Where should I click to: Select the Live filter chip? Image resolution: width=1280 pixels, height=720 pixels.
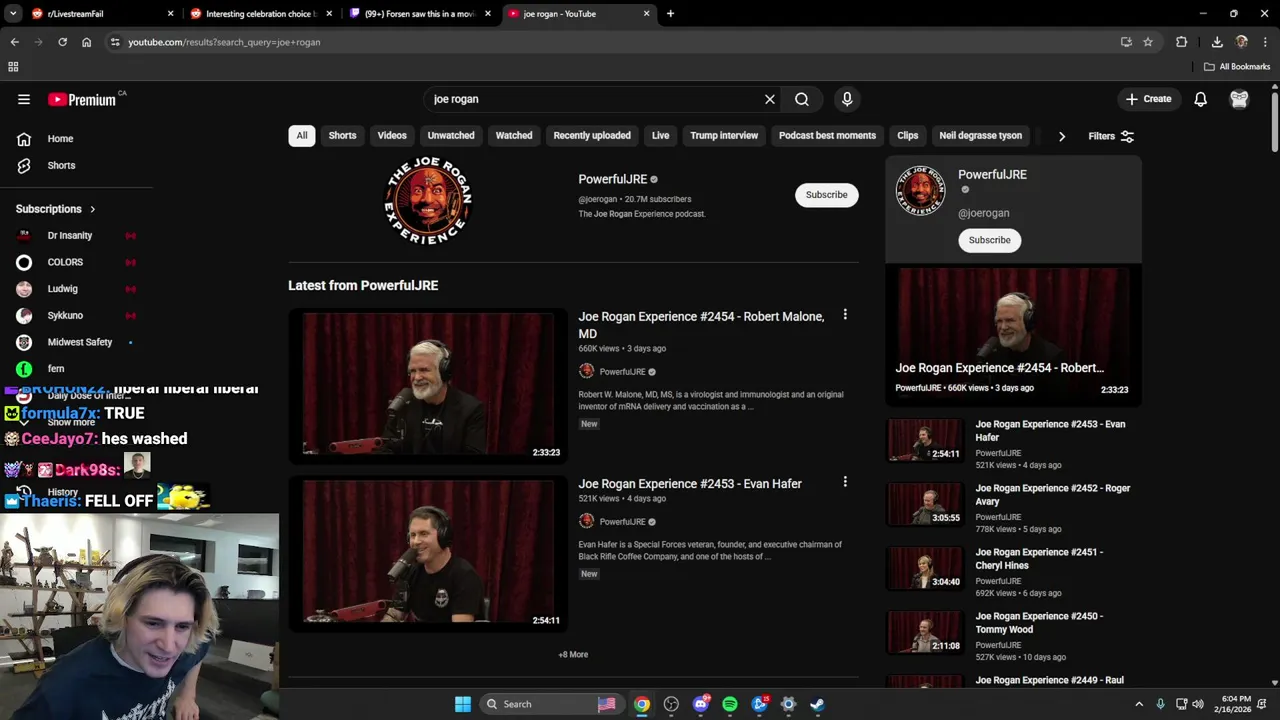pos(660,135)
